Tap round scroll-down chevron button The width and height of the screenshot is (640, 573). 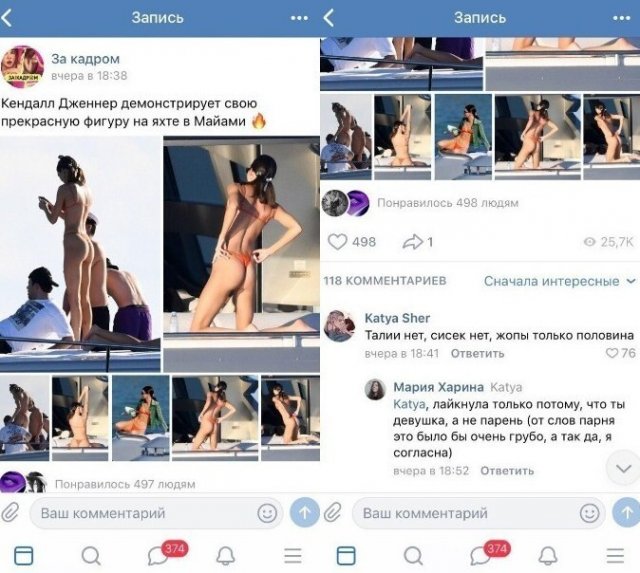623,468
